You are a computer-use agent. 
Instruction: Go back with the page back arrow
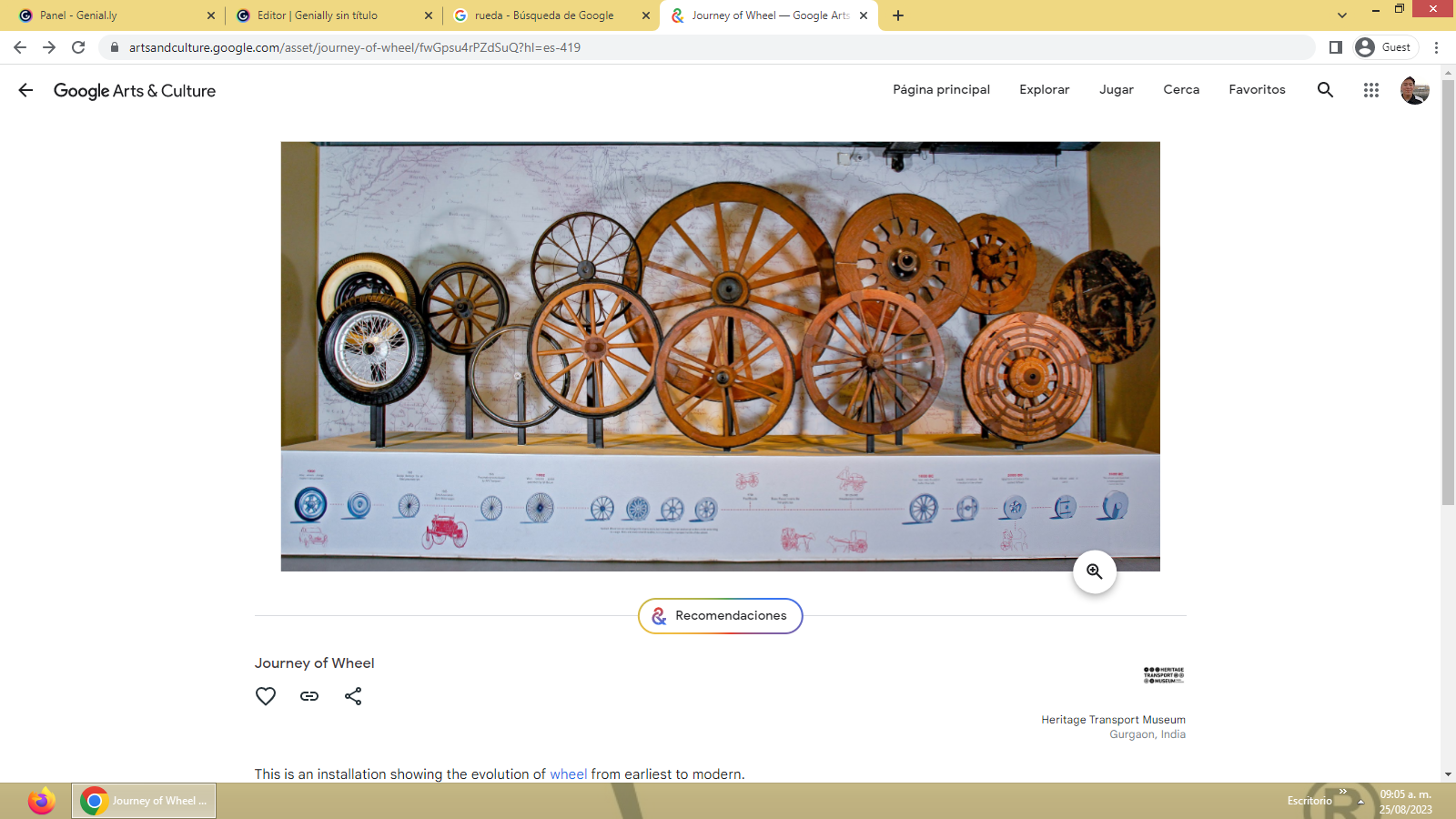25,90
